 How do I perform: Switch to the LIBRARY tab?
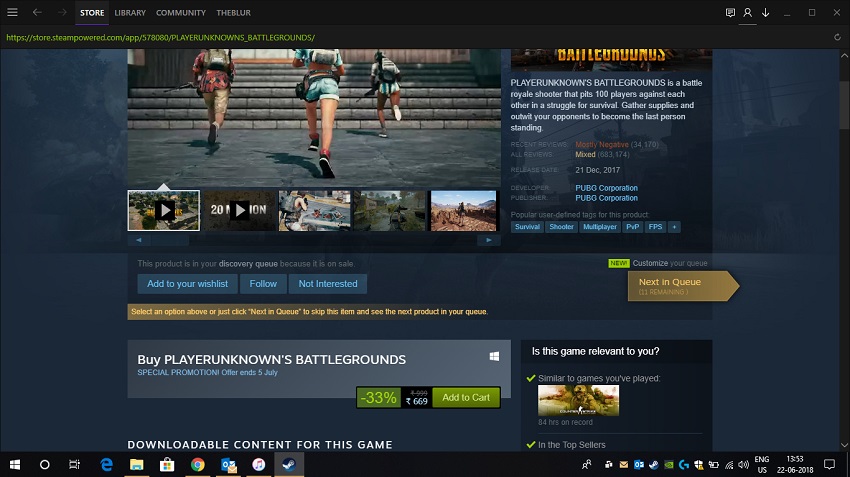[x=130, y=13]
